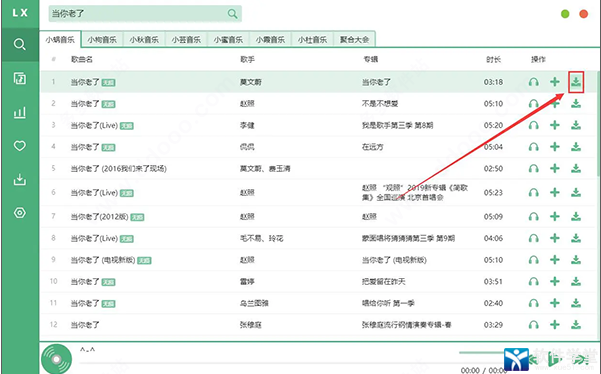Click the 时长 column header
Screen dimensions: 601x374
(493, 59)
